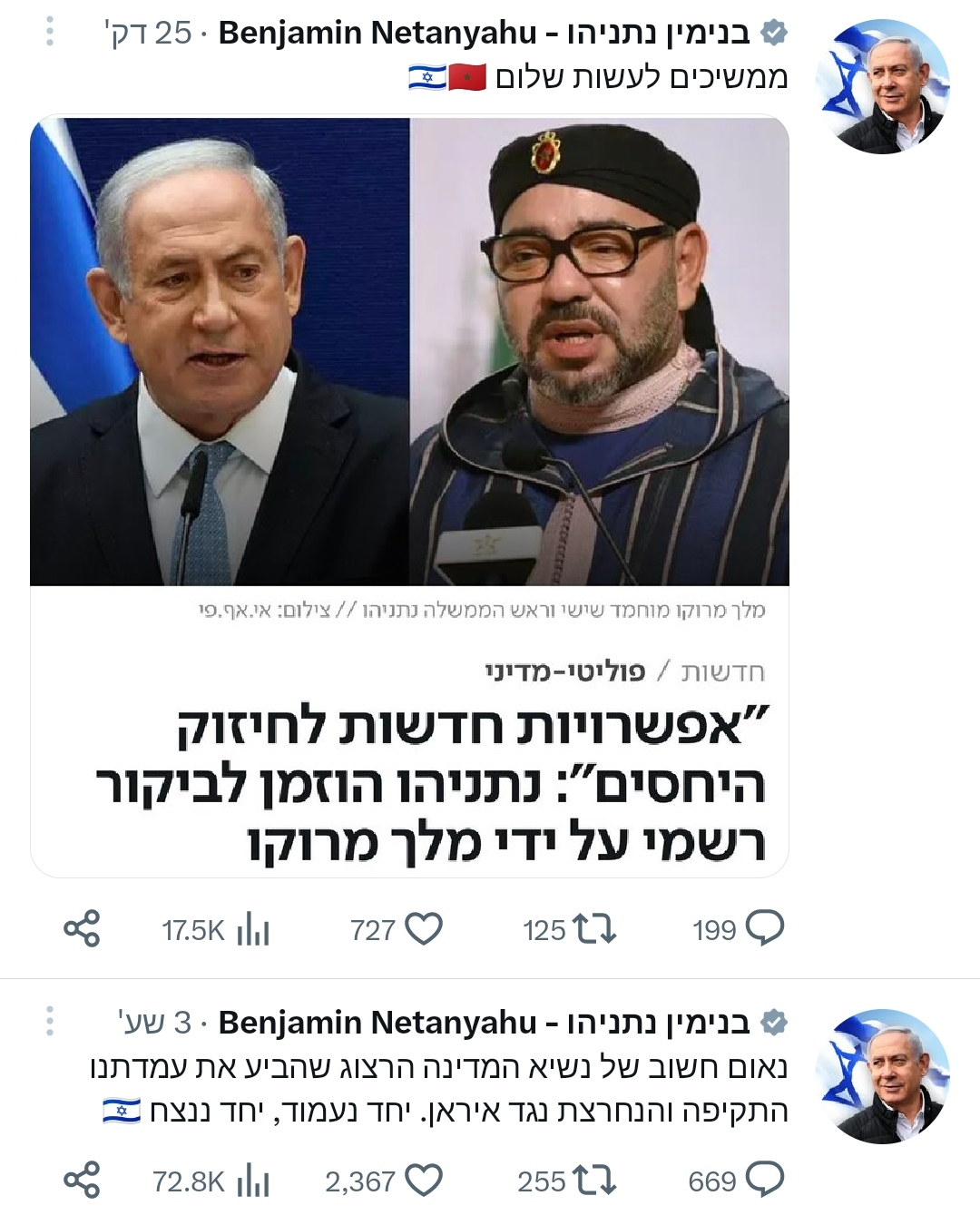
Task: Open more options for the second tweet
Action: point(50,1022)
